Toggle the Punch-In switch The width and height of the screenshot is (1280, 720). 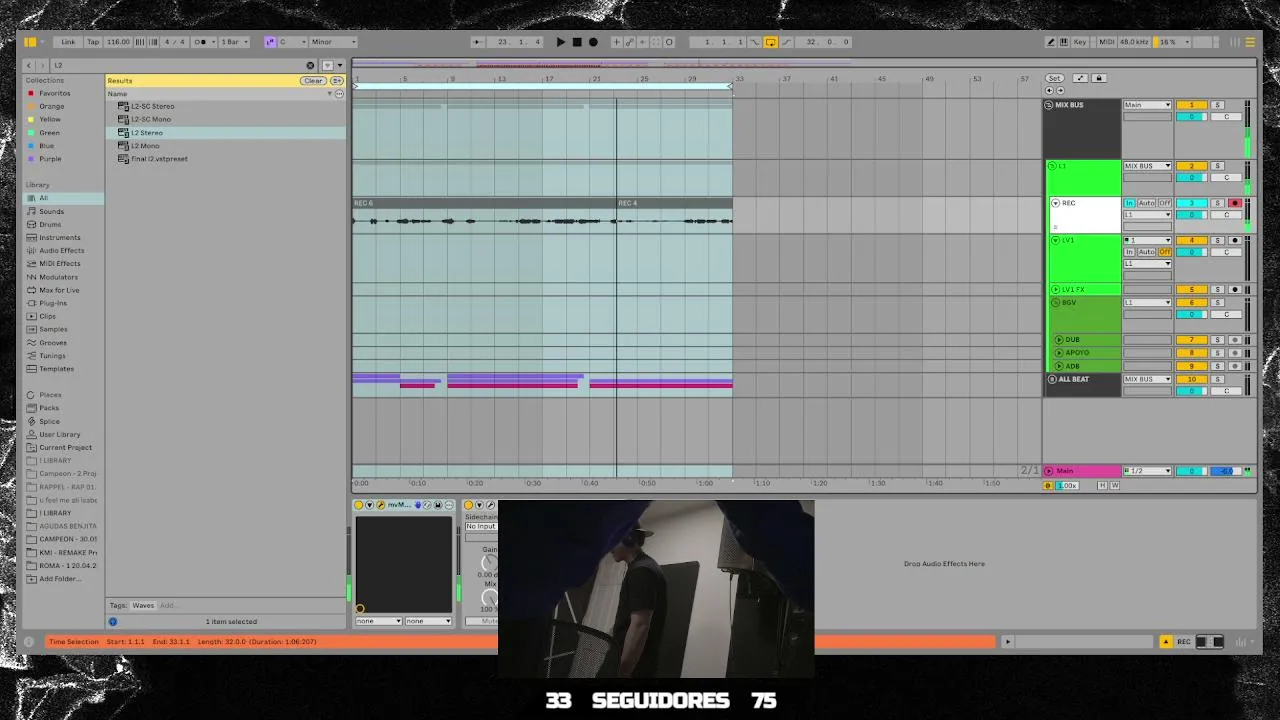pos(757,42)
